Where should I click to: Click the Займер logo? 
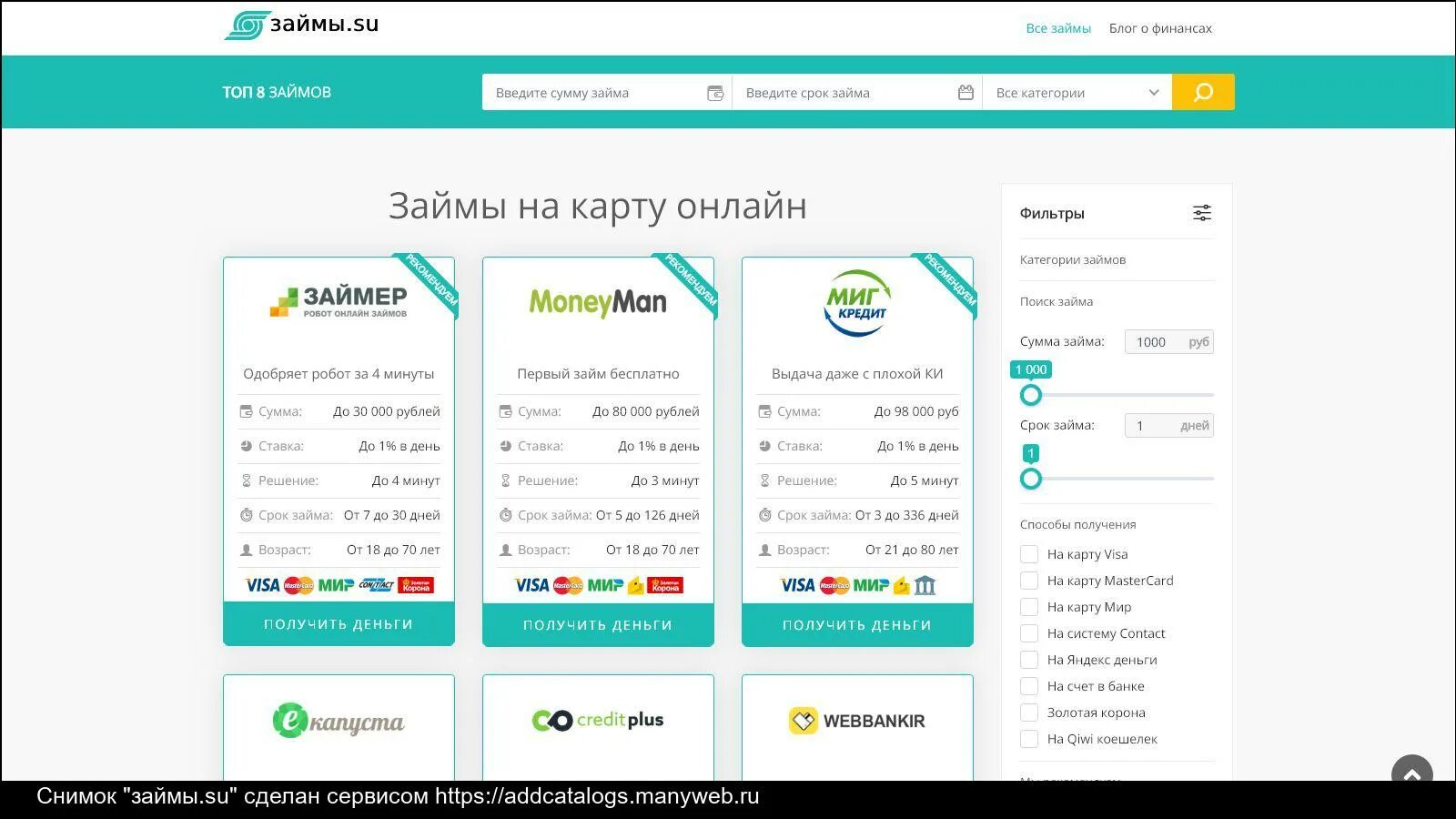click(339, 302)
